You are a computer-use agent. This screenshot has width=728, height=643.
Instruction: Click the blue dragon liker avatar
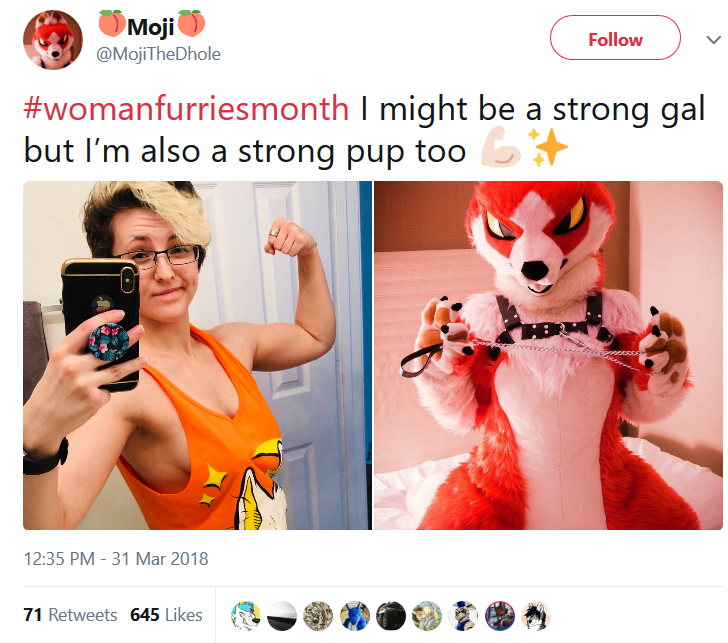tap(355, 616)
